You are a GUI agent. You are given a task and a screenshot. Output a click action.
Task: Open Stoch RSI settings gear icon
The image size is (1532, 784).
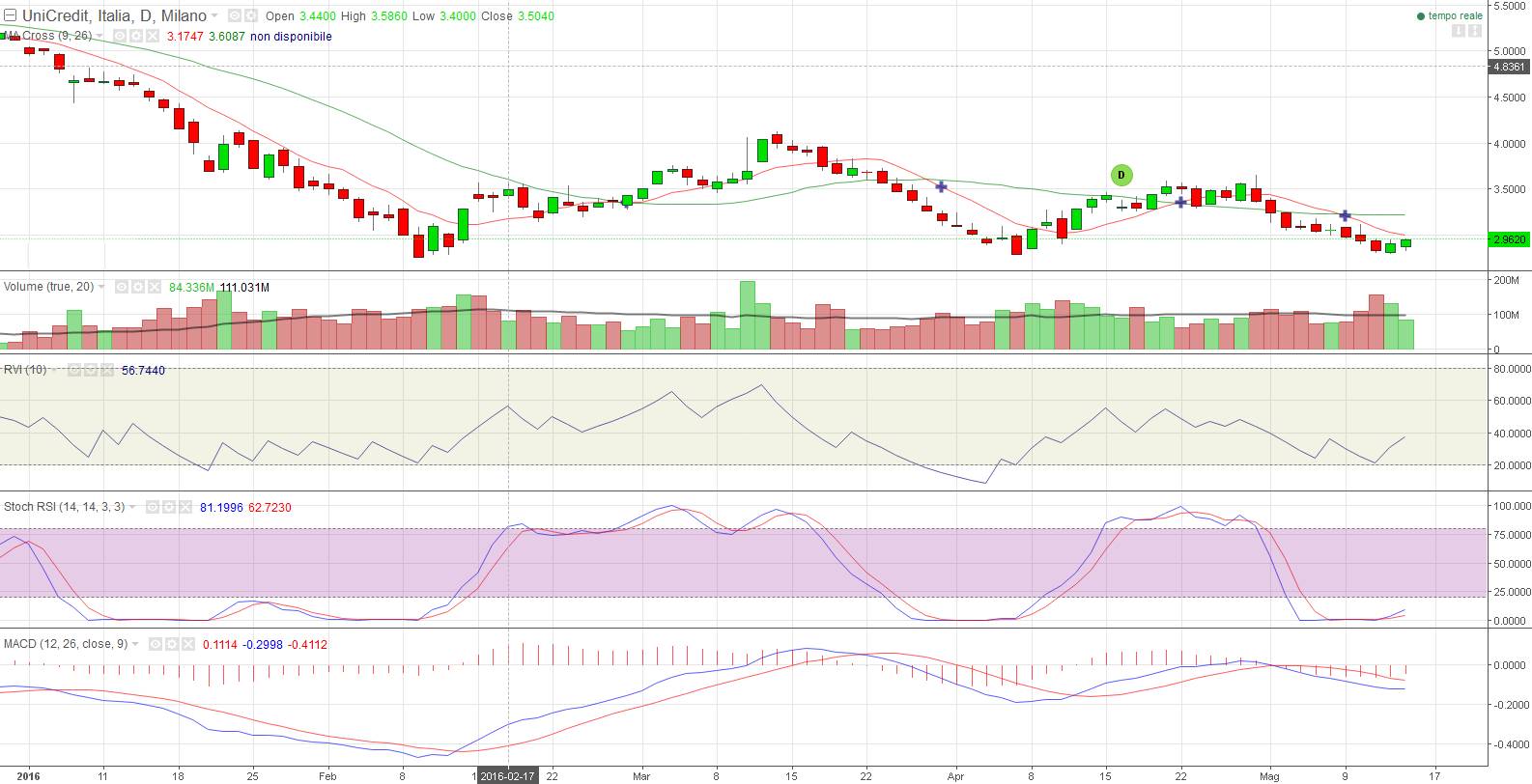pyautogui.click(x=169, y=507)
